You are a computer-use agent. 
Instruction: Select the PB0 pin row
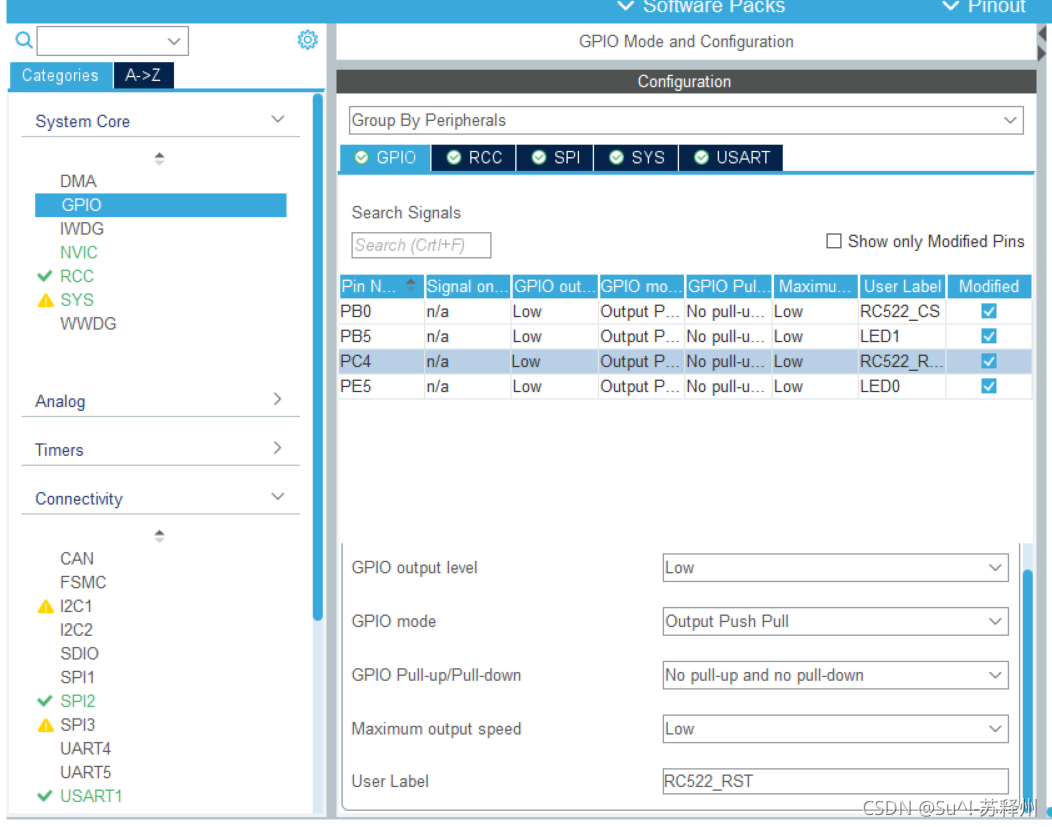(x=684, y=311)
